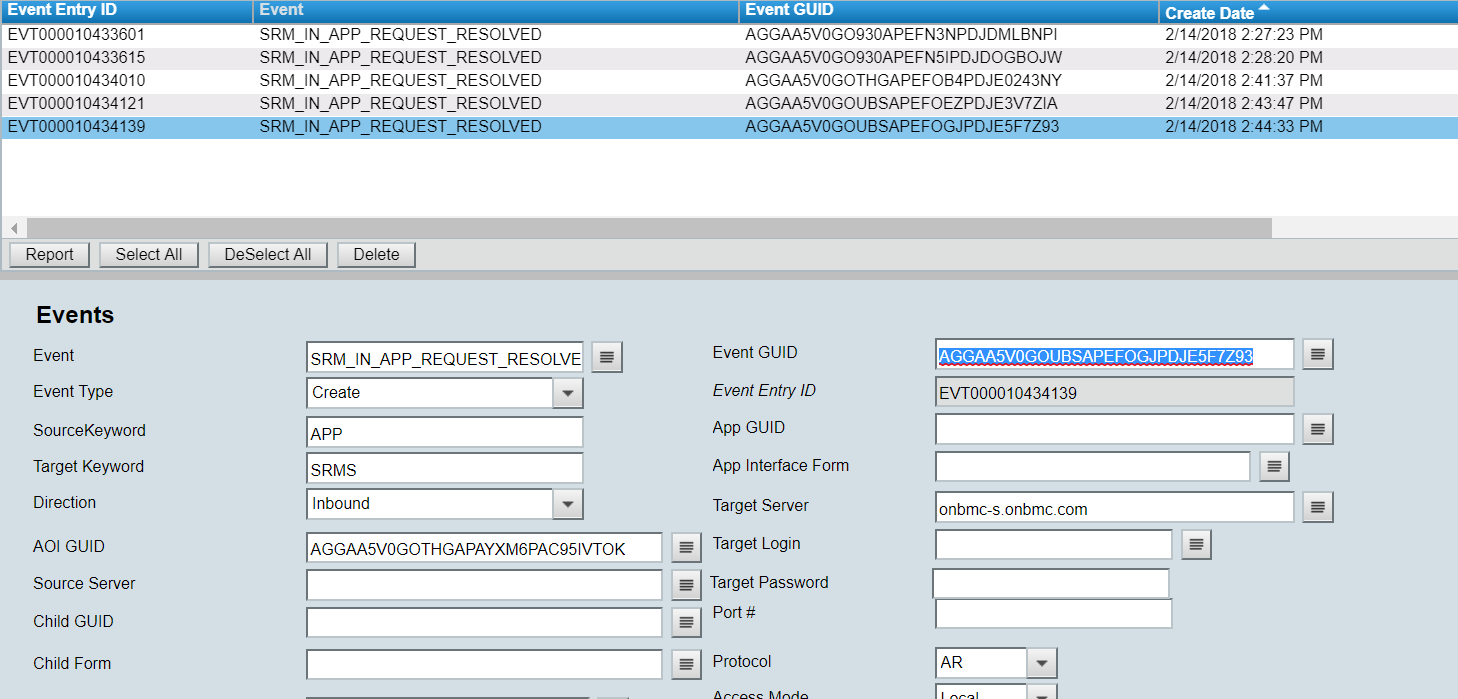Focus the Target Password field
The width and height of the screenshot is (1458, 699).
[x=1051, y=583]
